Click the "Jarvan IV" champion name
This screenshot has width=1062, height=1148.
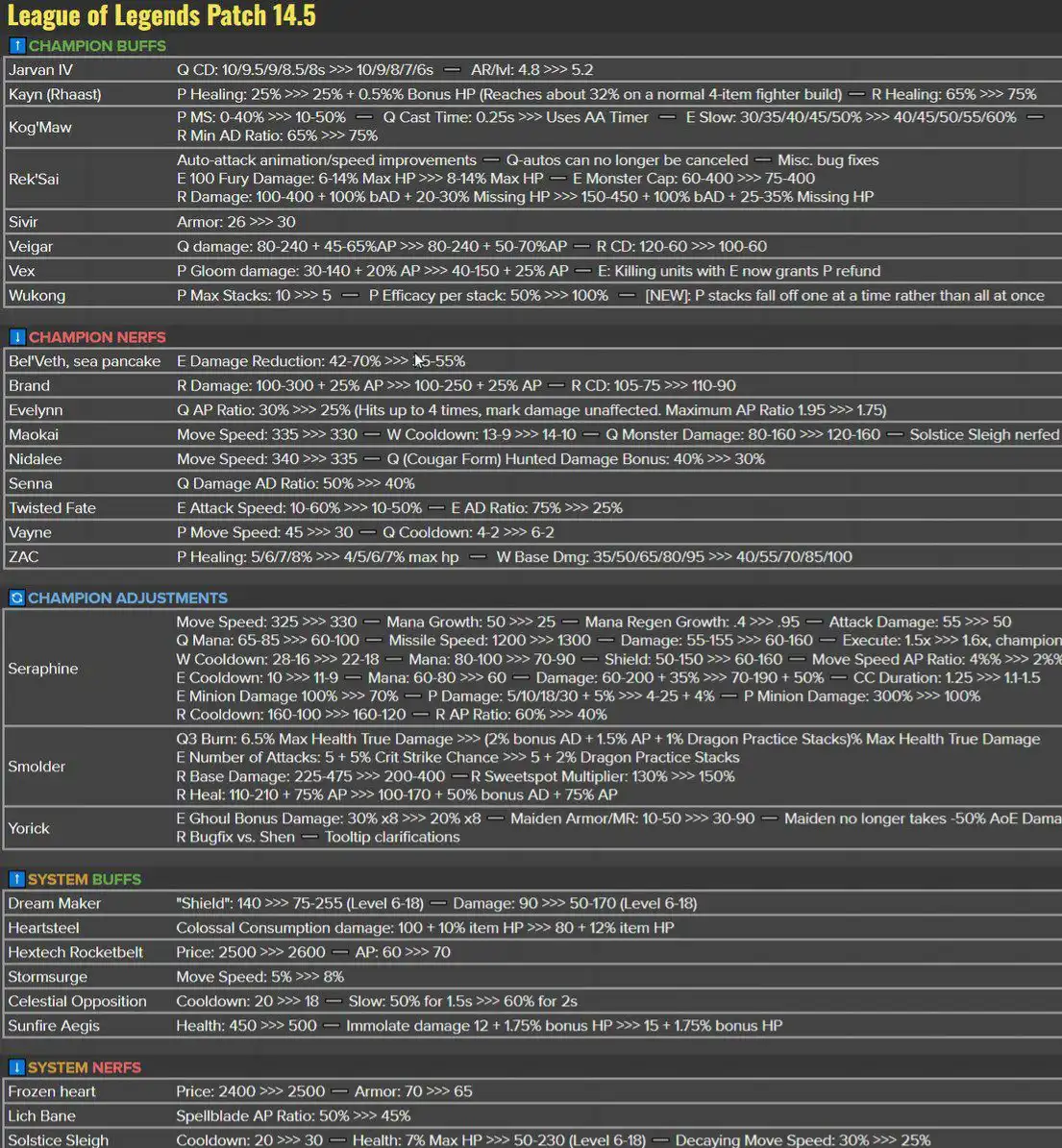coord(40,69)
